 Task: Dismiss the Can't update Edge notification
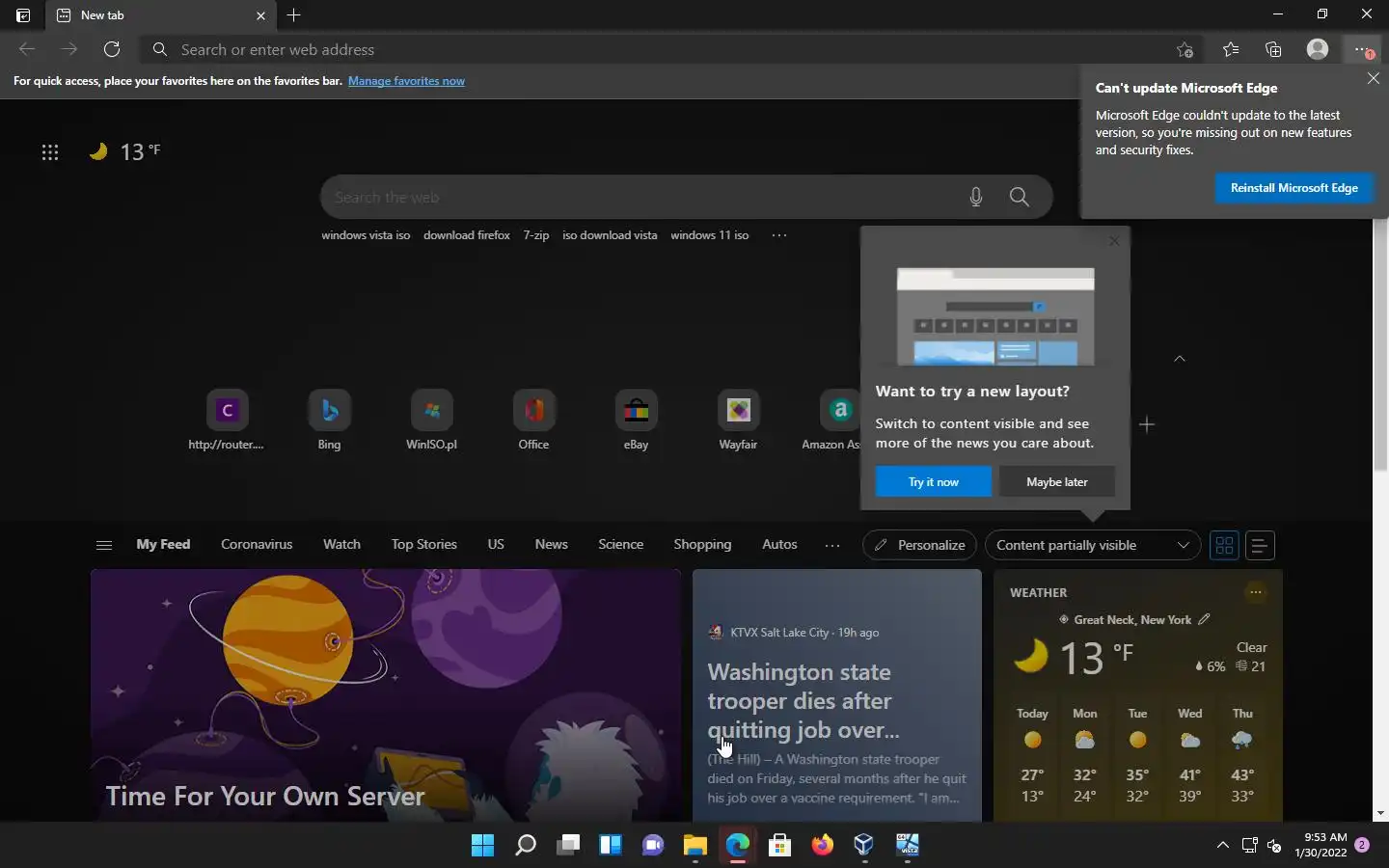1373,78
